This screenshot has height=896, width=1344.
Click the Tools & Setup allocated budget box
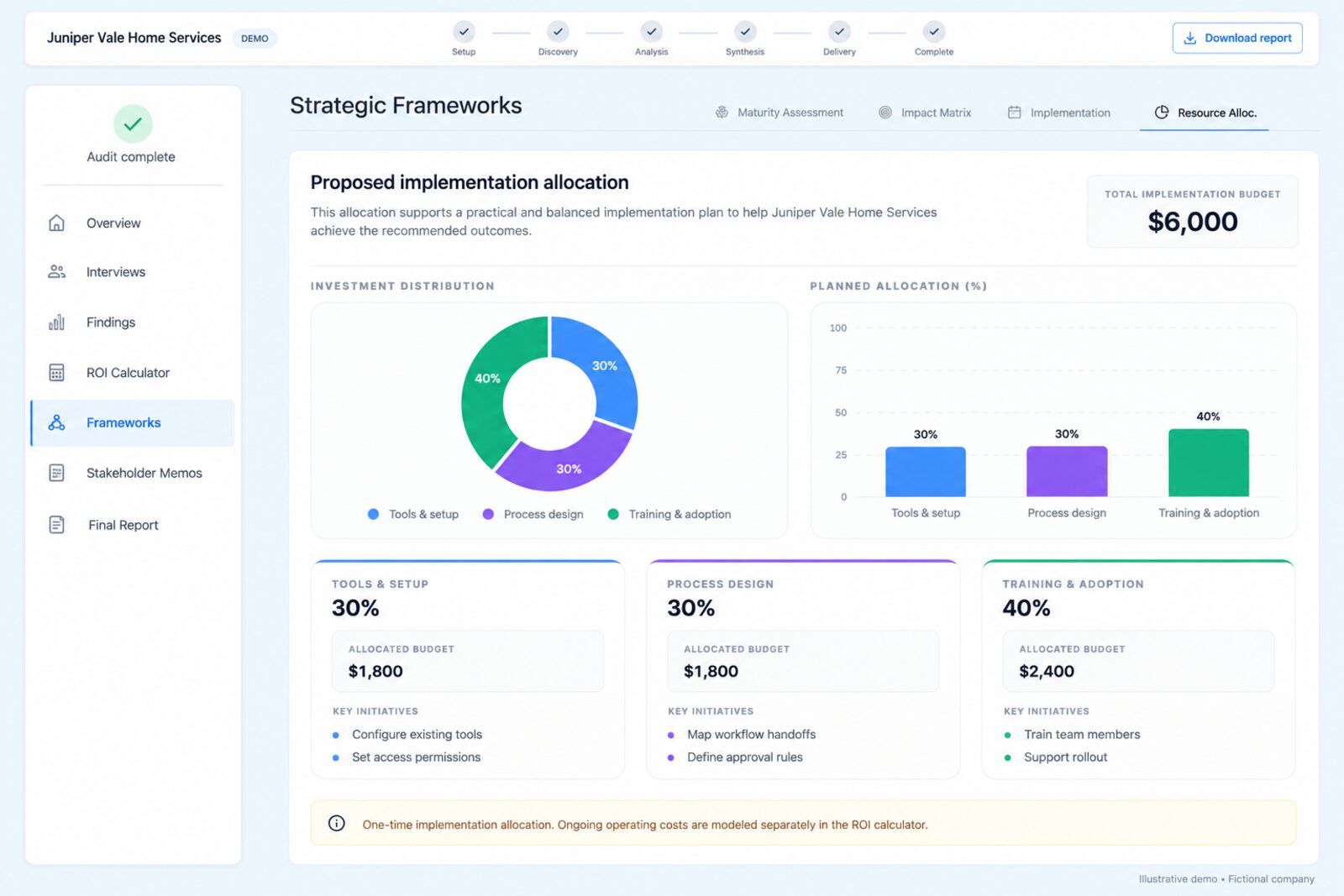click(x=468, y=661)
